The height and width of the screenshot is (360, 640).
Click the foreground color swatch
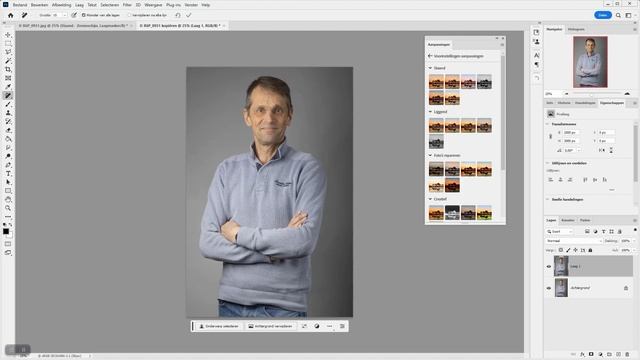click(6, 231)
